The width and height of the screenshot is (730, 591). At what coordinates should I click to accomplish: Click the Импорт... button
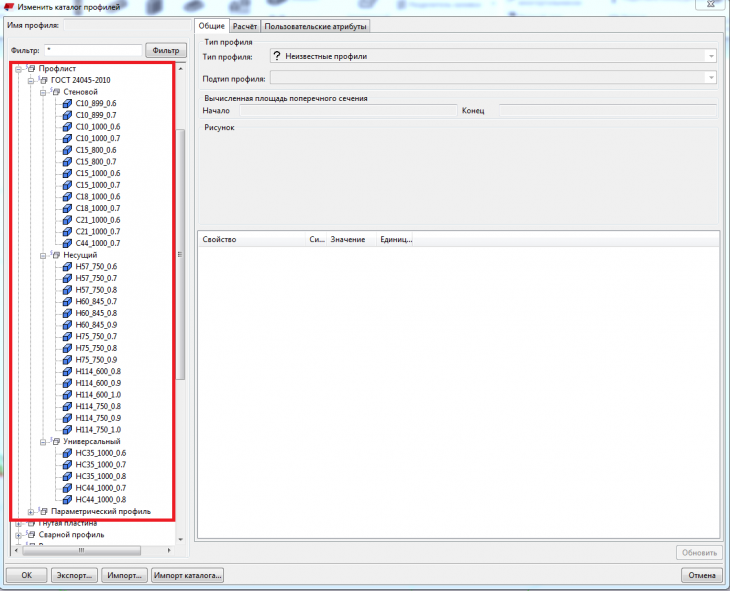pyautogui.click(x=124, y=575)
